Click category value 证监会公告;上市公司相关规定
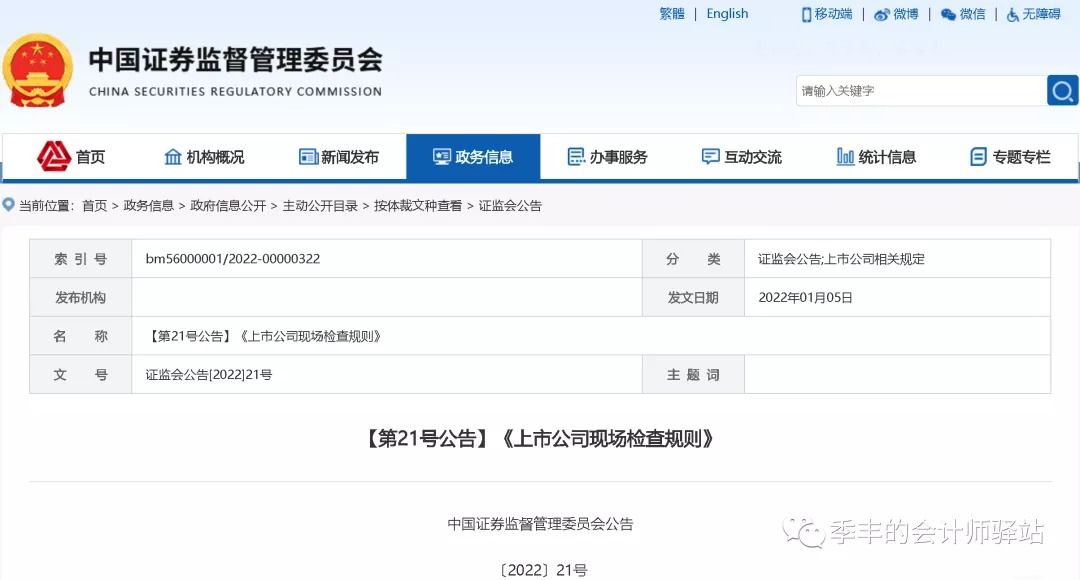1080x580 pixels. (841, 259)
